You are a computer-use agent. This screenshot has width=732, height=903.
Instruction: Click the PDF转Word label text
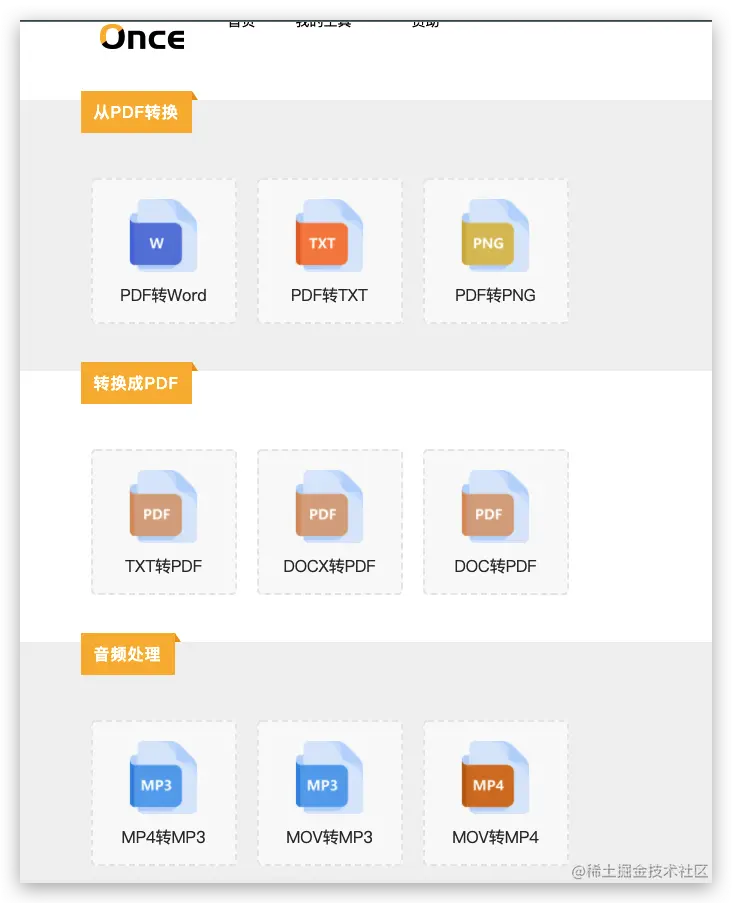[x=163, y=295]
